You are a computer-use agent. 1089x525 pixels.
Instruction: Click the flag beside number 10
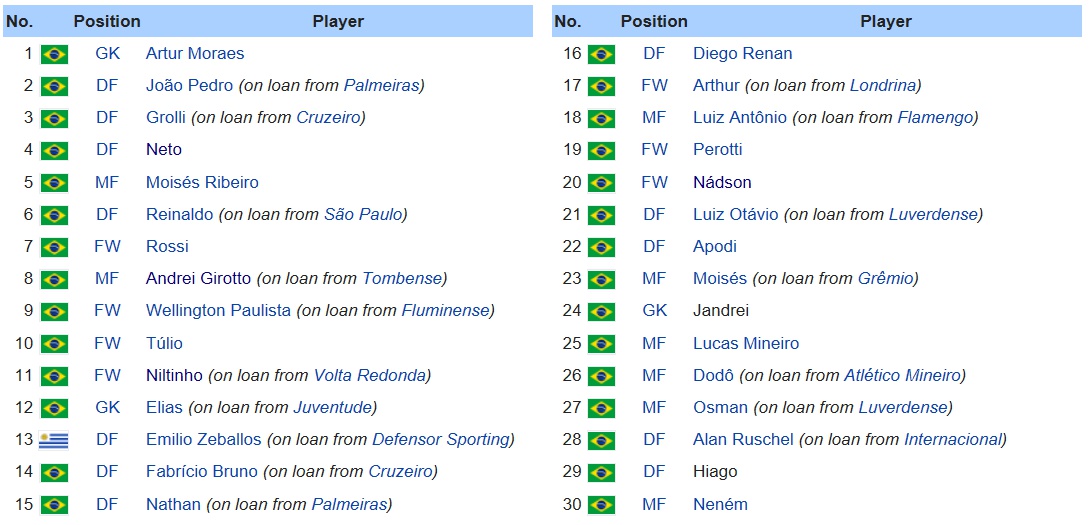54,344
